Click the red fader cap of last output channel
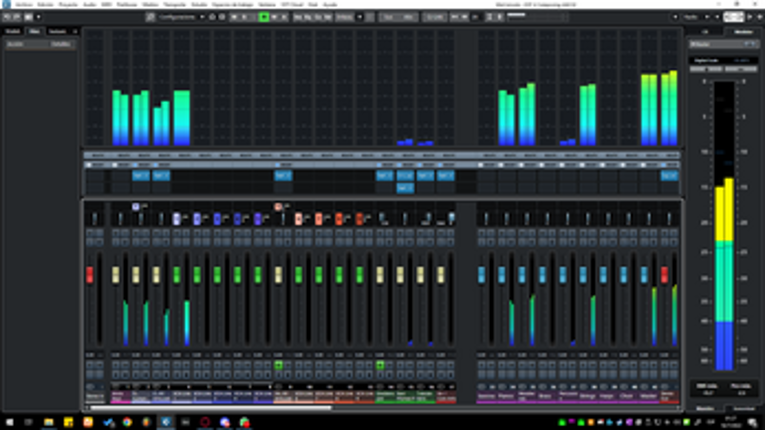The width and height of the screenshot is (765, 430). tap(664, 274)
